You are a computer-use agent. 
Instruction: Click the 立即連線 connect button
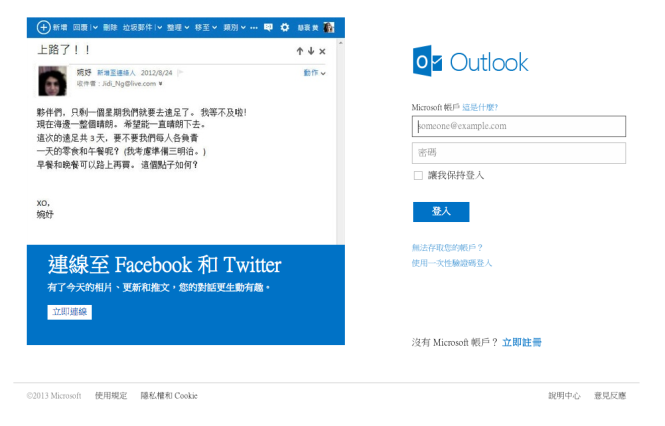pos(69,312)
